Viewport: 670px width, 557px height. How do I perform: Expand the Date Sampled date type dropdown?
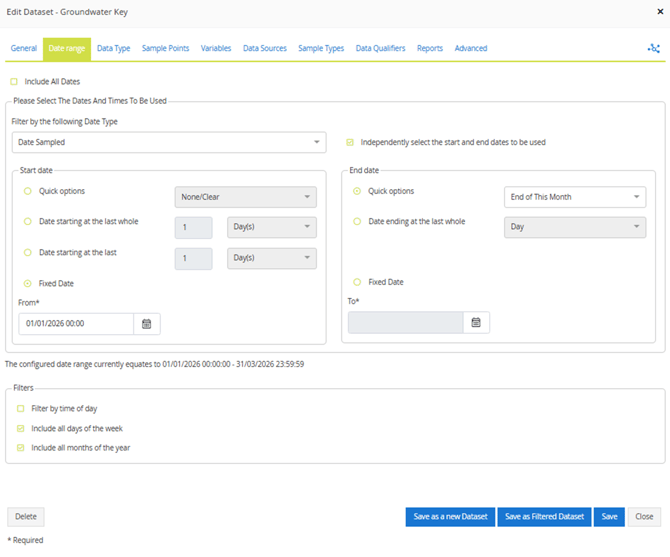tap(167, 143)
